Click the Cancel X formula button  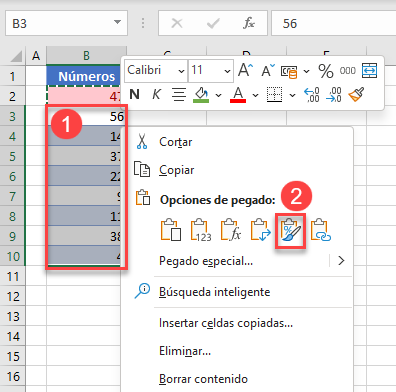(177, 23)
